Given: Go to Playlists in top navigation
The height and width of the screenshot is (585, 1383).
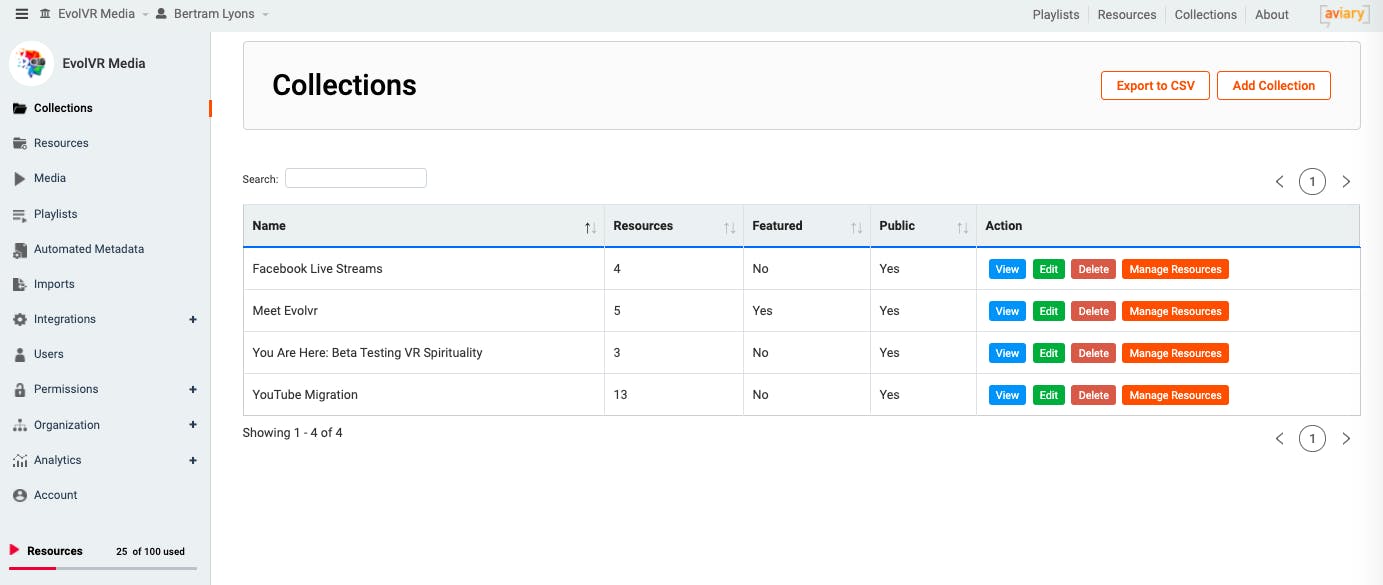Looking at the screenshot, I should pos(1056,15).
